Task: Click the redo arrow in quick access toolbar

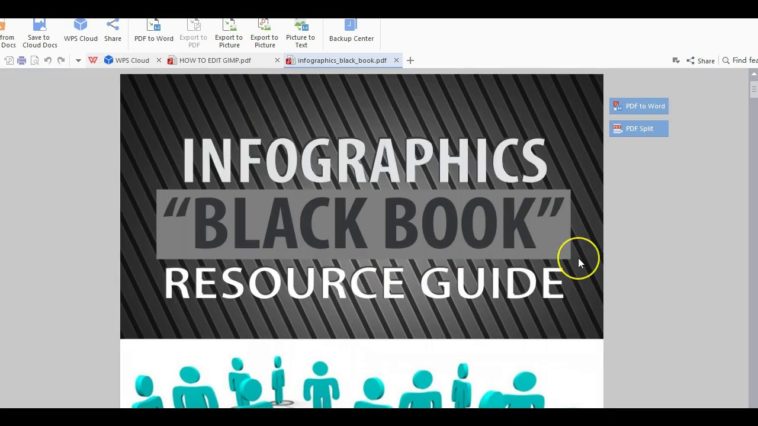Action: (x=60, y=60)
